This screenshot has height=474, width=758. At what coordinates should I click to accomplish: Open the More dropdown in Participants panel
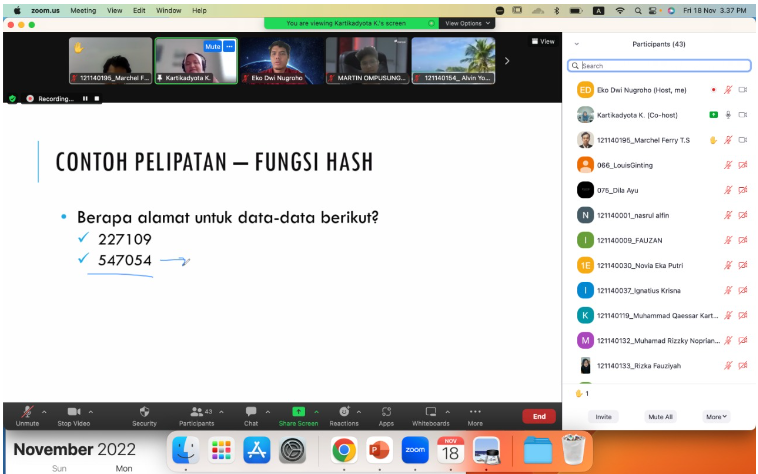coord(716,416)
